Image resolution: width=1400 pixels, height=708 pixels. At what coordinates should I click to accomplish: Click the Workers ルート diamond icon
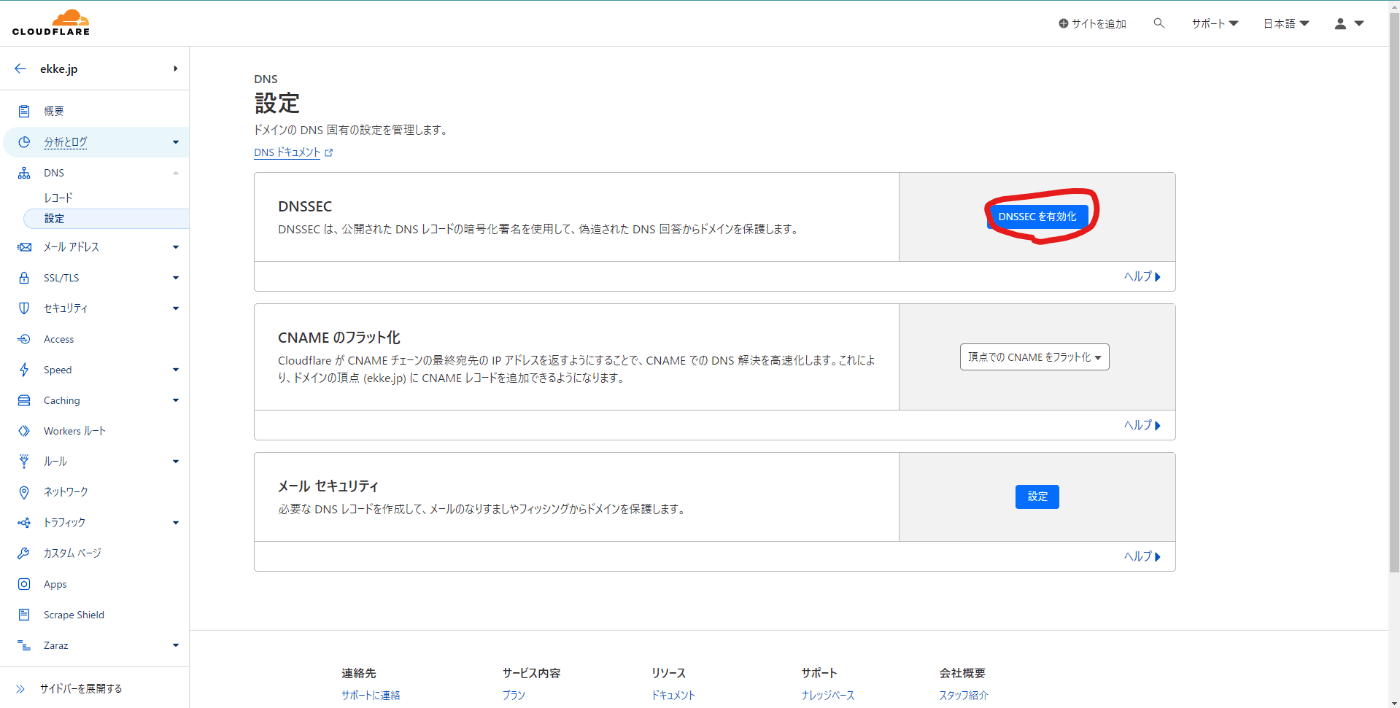pos(24,431)
